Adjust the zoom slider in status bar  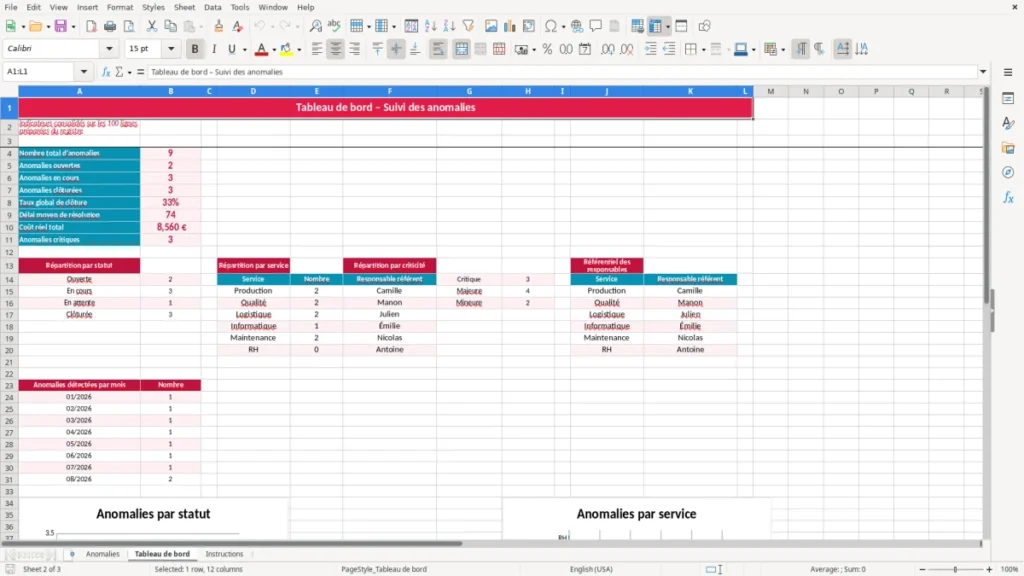point(955,569)
